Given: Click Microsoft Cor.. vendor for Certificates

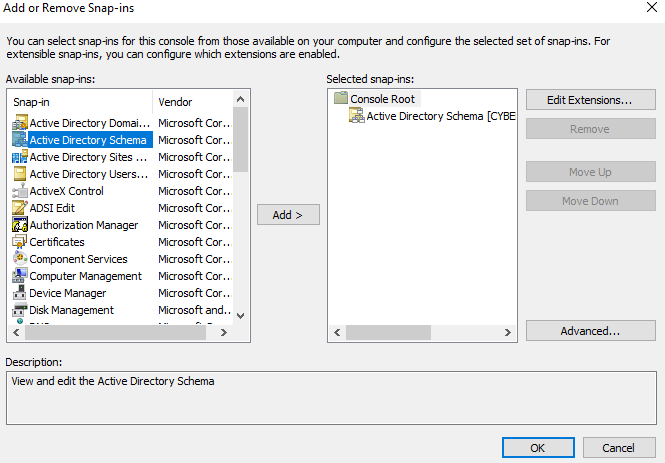Looking at the screenshot, I should 195,242.
